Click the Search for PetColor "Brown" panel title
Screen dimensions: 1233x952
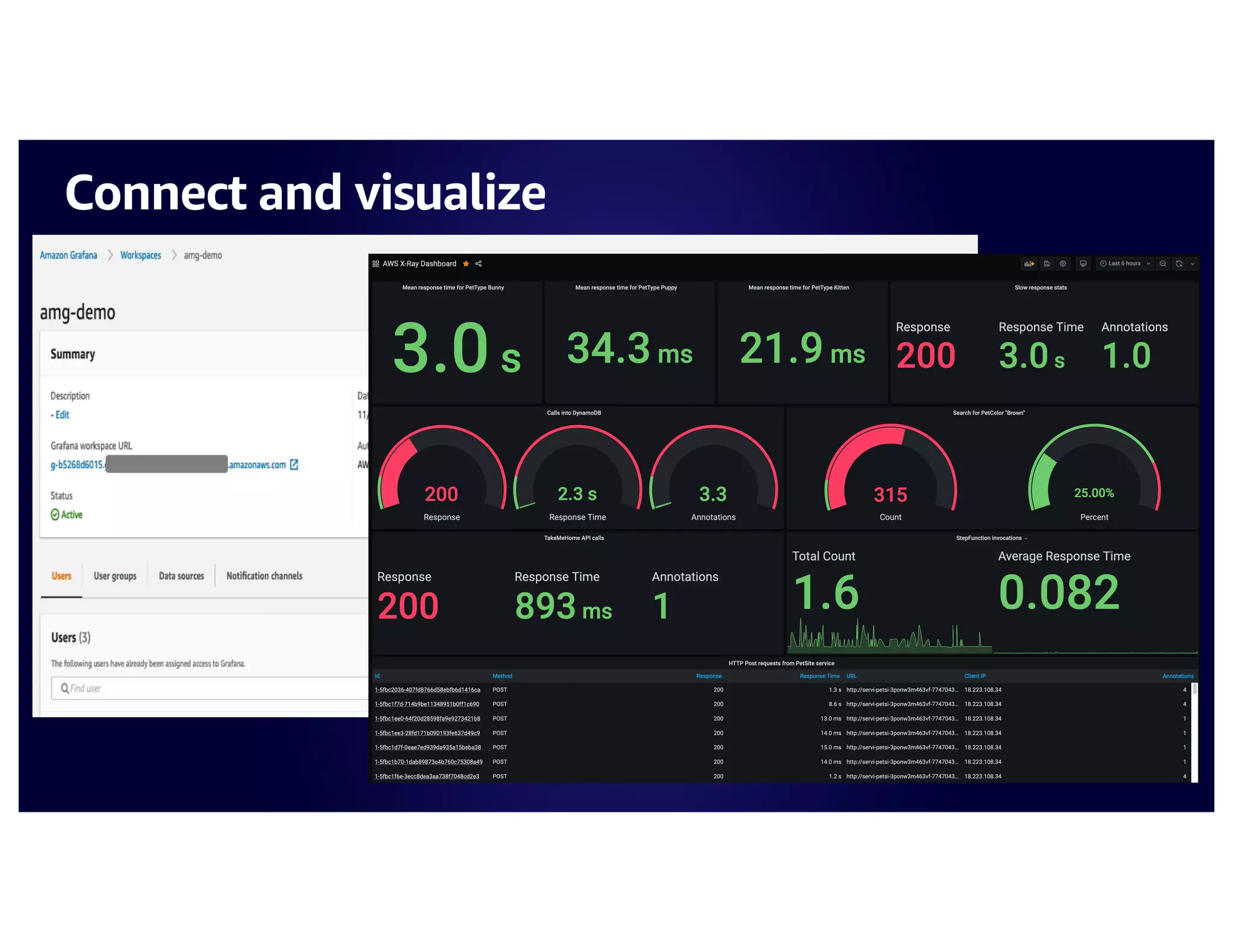click(989, 413)
